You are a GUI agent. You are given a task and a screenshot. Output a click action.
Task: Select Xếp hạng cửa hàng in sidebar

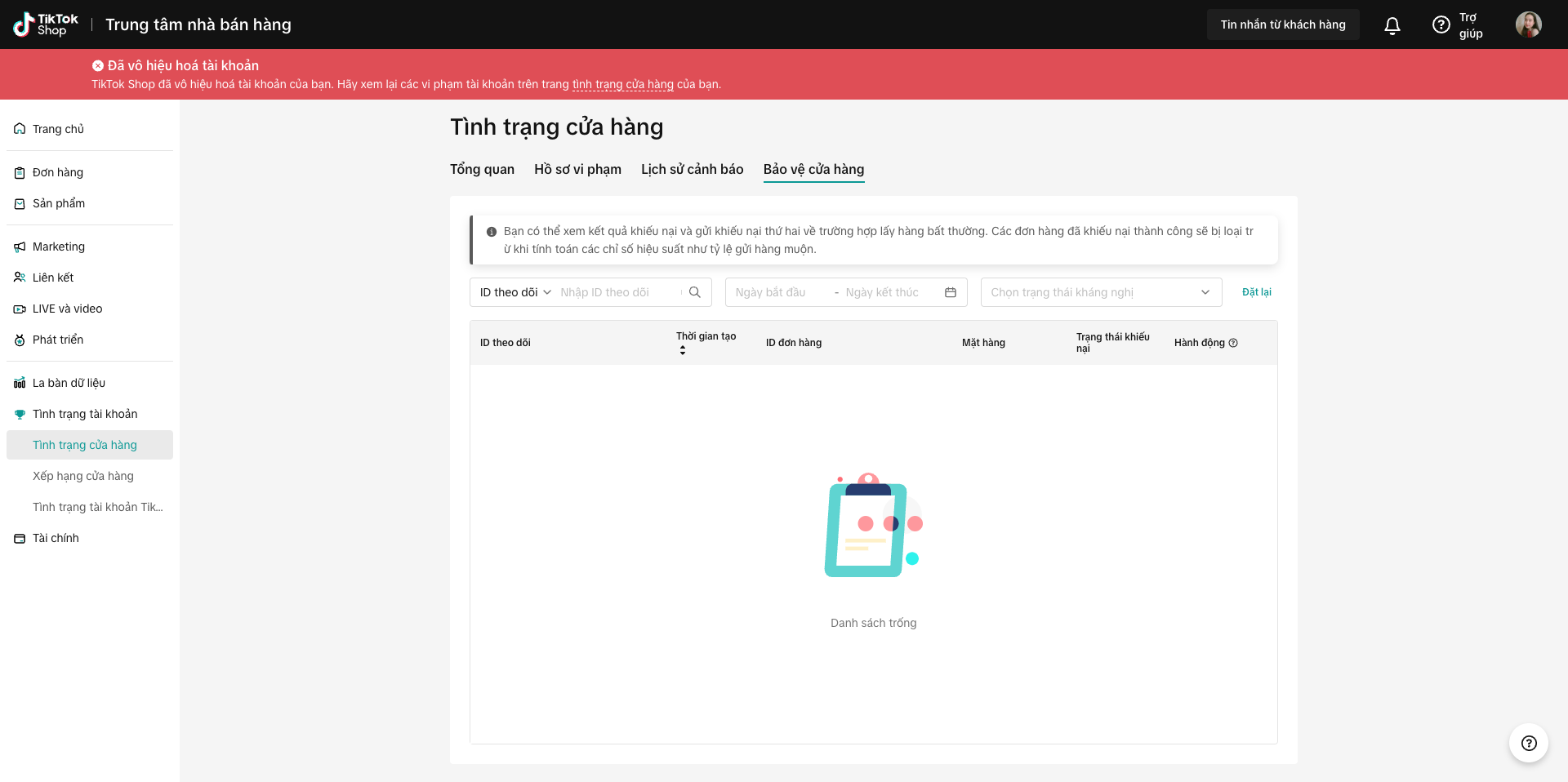click(83, 476)
